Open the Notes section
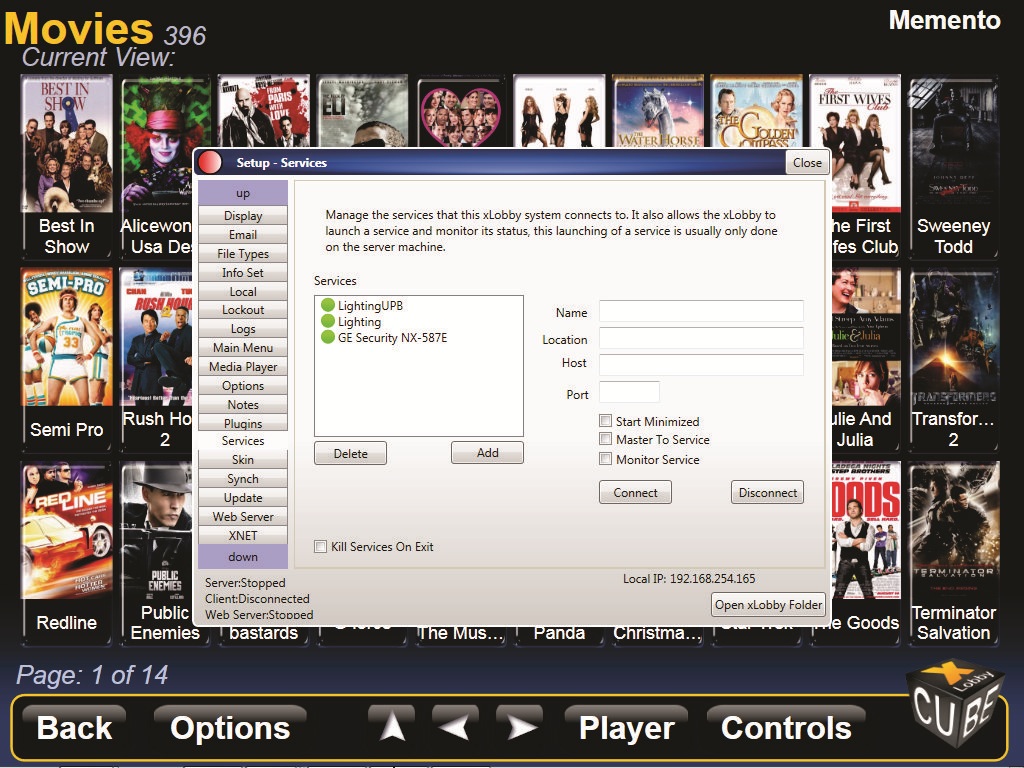 click(x=243, y=404)
